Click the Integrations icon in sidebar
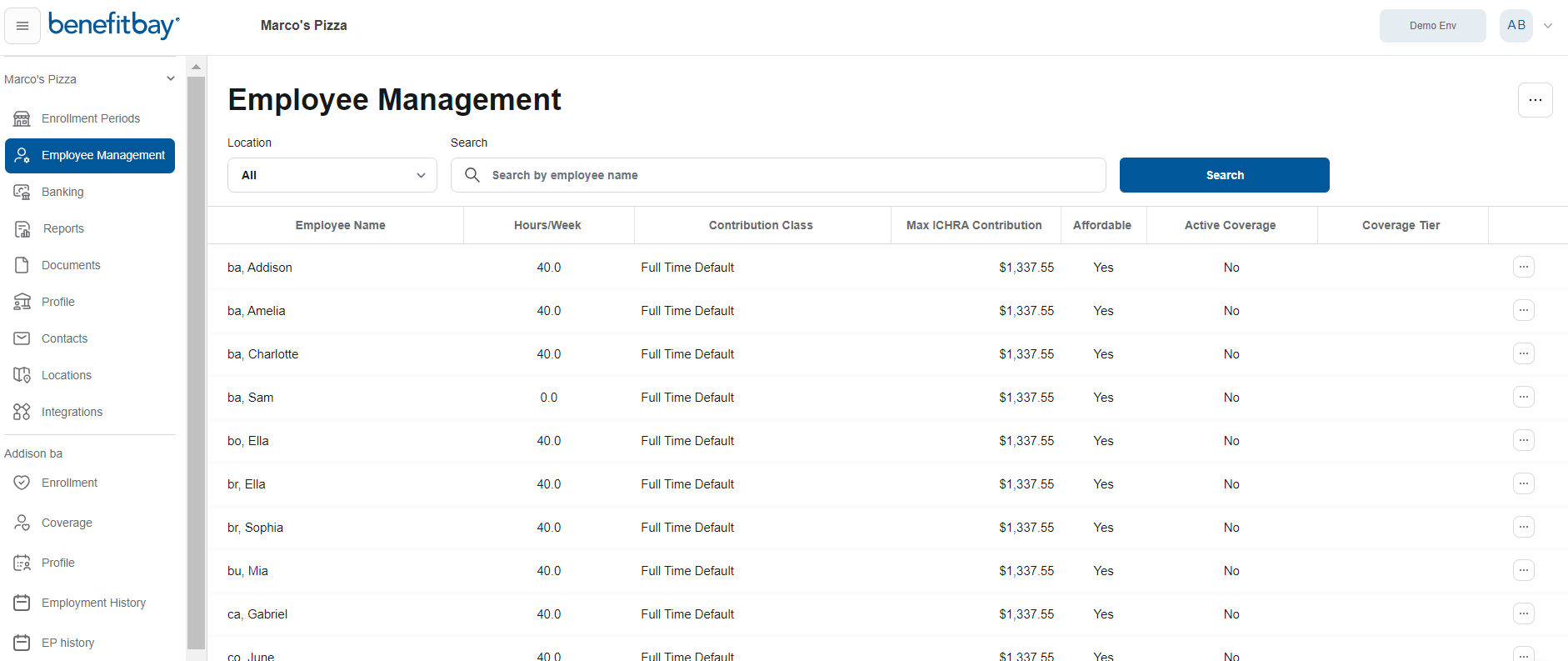 (22, 412)
